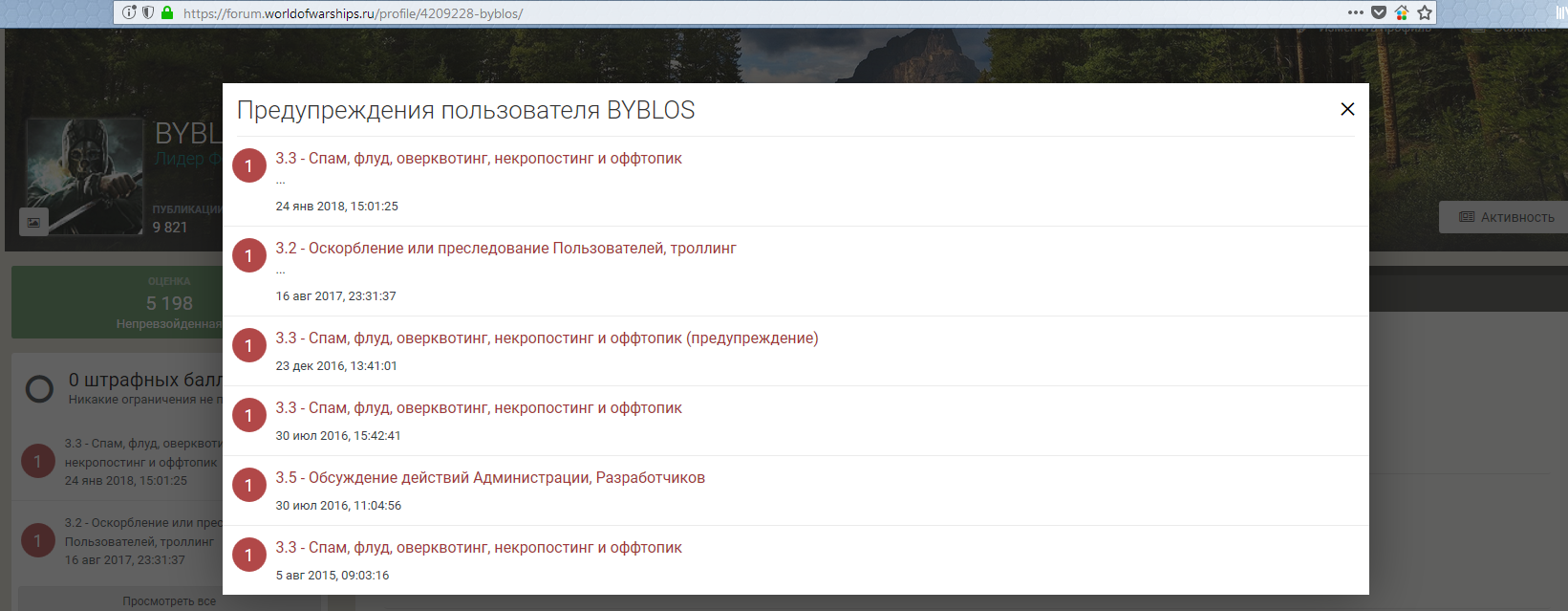Save page to Pocket
Image resolution: width=1568 pixels, height=611 pixels.
click(x=1379, y=12)
